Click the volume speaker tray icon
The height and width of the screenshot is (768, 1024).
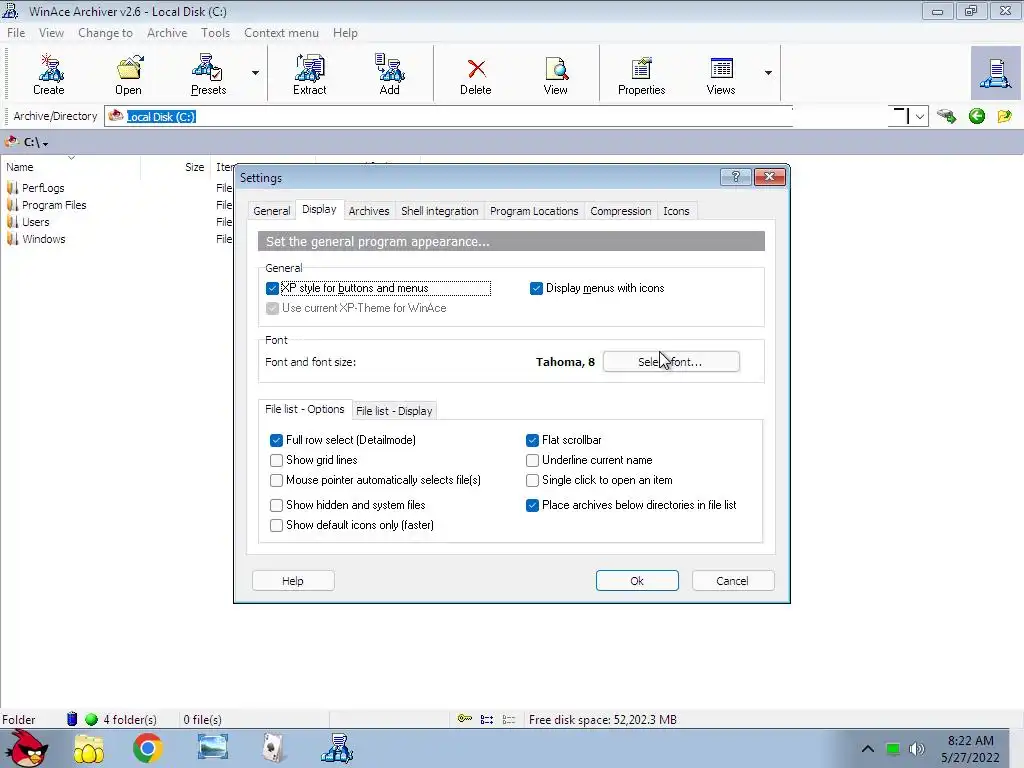coord(917,749)
